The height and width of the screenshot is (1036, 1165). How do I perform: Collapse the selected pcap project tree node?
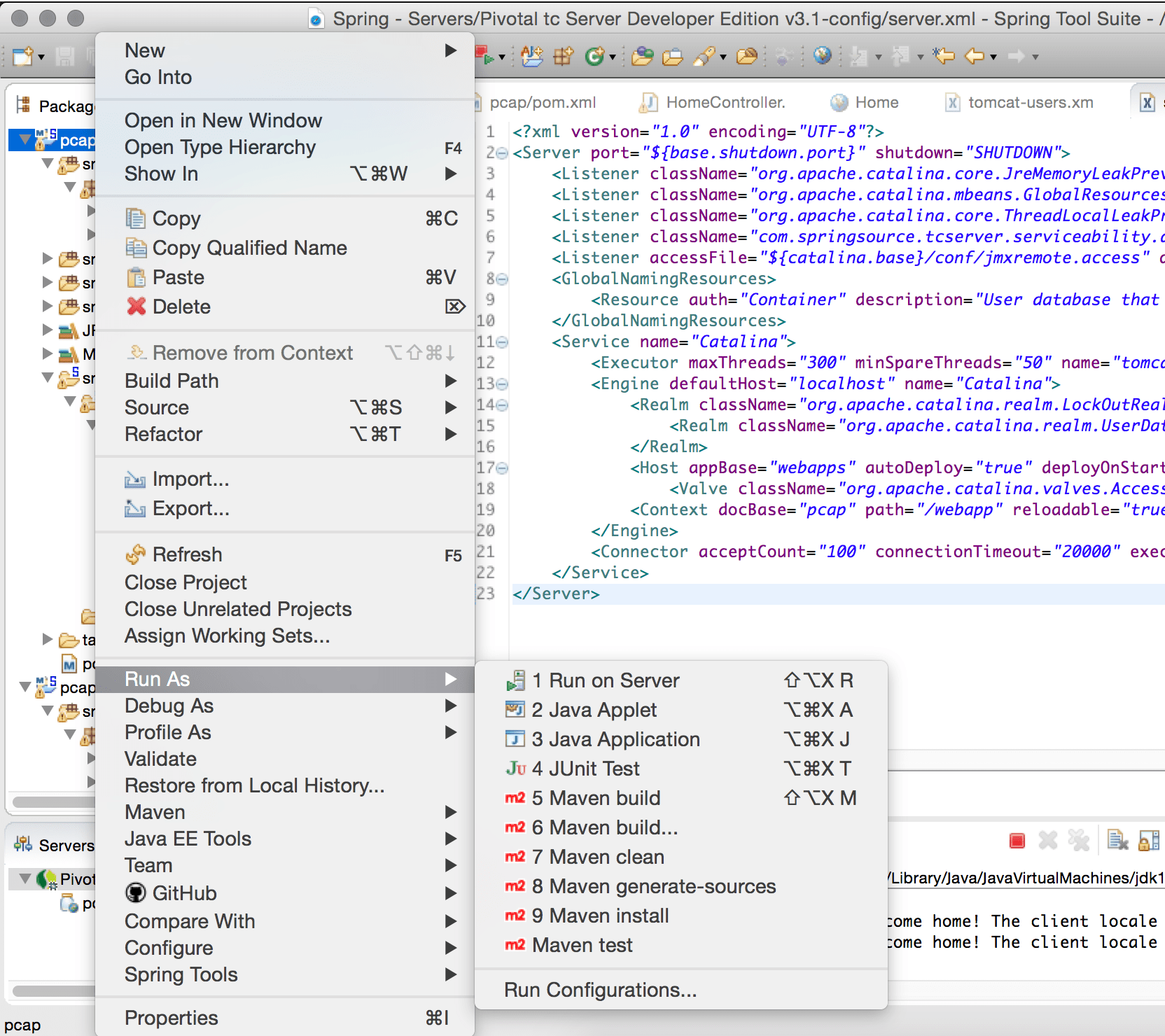click(25, 139)
